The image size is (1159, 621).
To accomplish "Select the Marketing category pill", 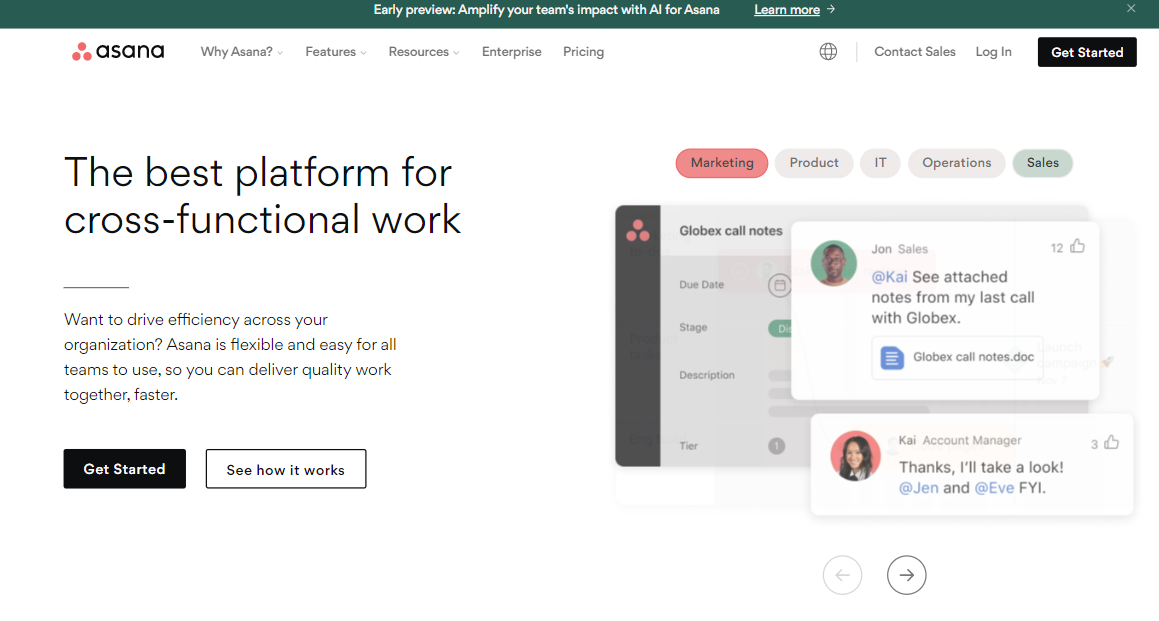I will [x=722, y=163].
